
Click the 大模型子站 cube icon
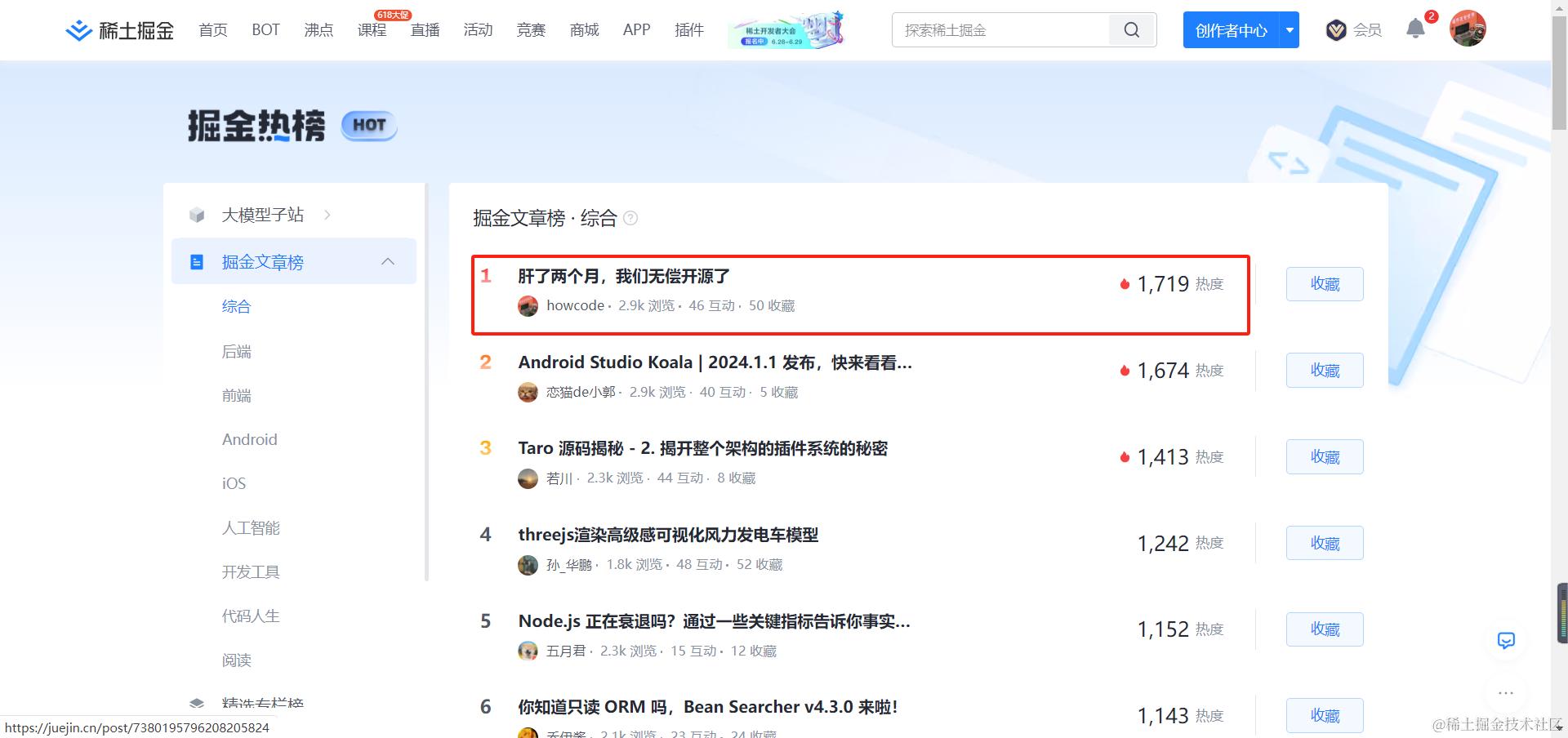pyautogui.click(x=197, y=215)
